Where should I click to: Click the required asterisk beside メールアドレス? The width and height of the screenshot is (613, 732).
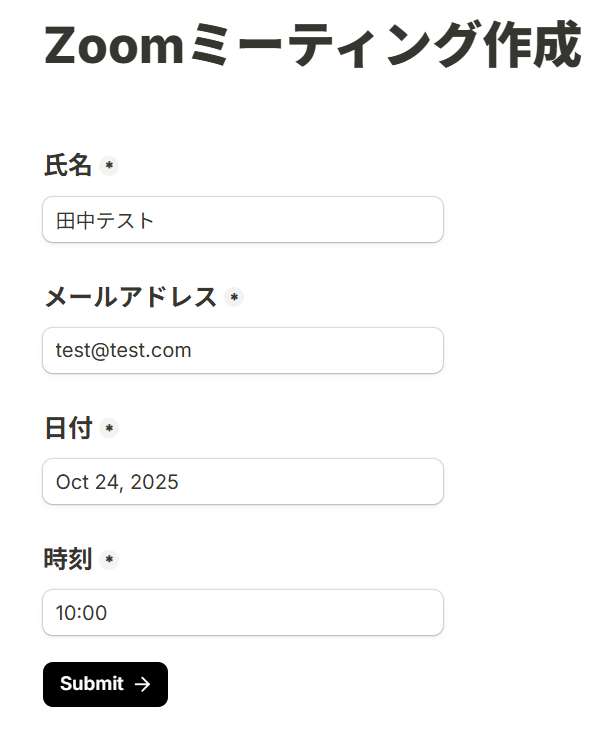click(234, 297)
